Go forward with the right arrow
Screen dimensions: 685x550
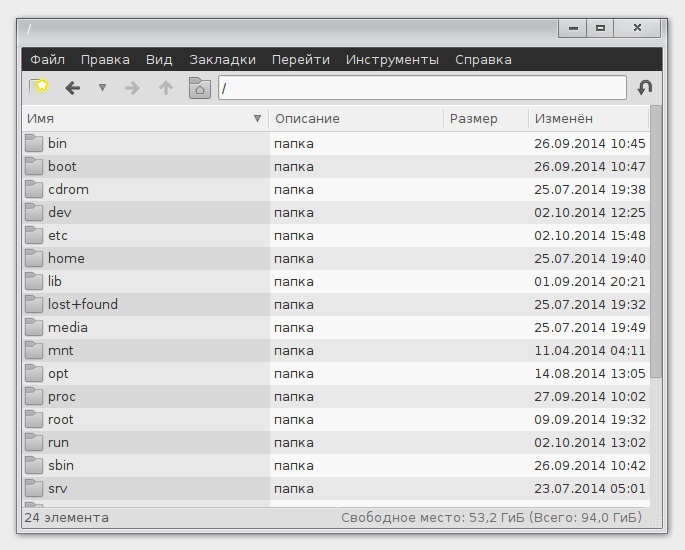pyautogui.click(x=132, y=88)
